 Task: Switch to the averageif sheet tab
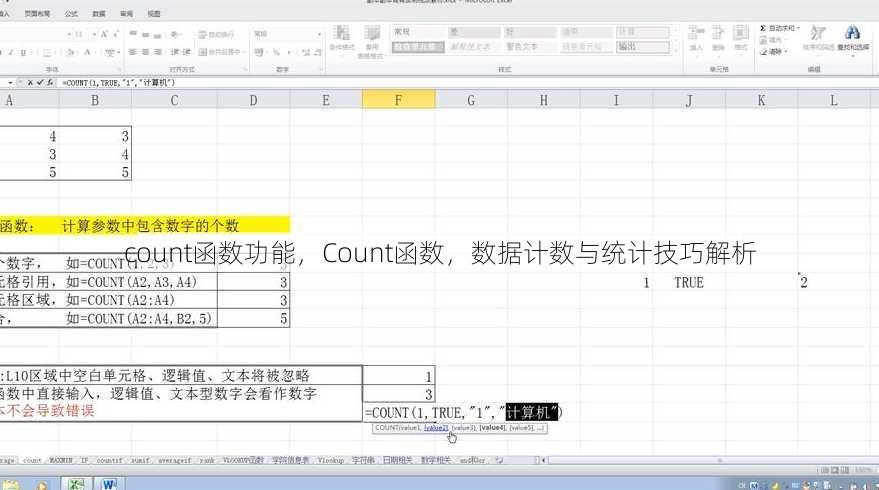[174, 460]
